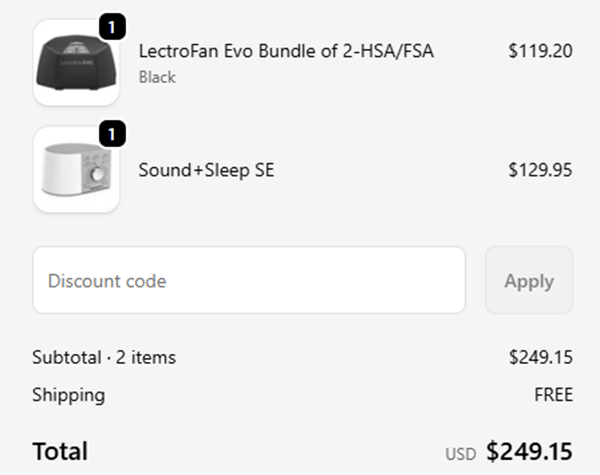Select the LectroFan Evo Bundle product name
Image resolution: width=600 pixels, height=475 pixels.
286,51
